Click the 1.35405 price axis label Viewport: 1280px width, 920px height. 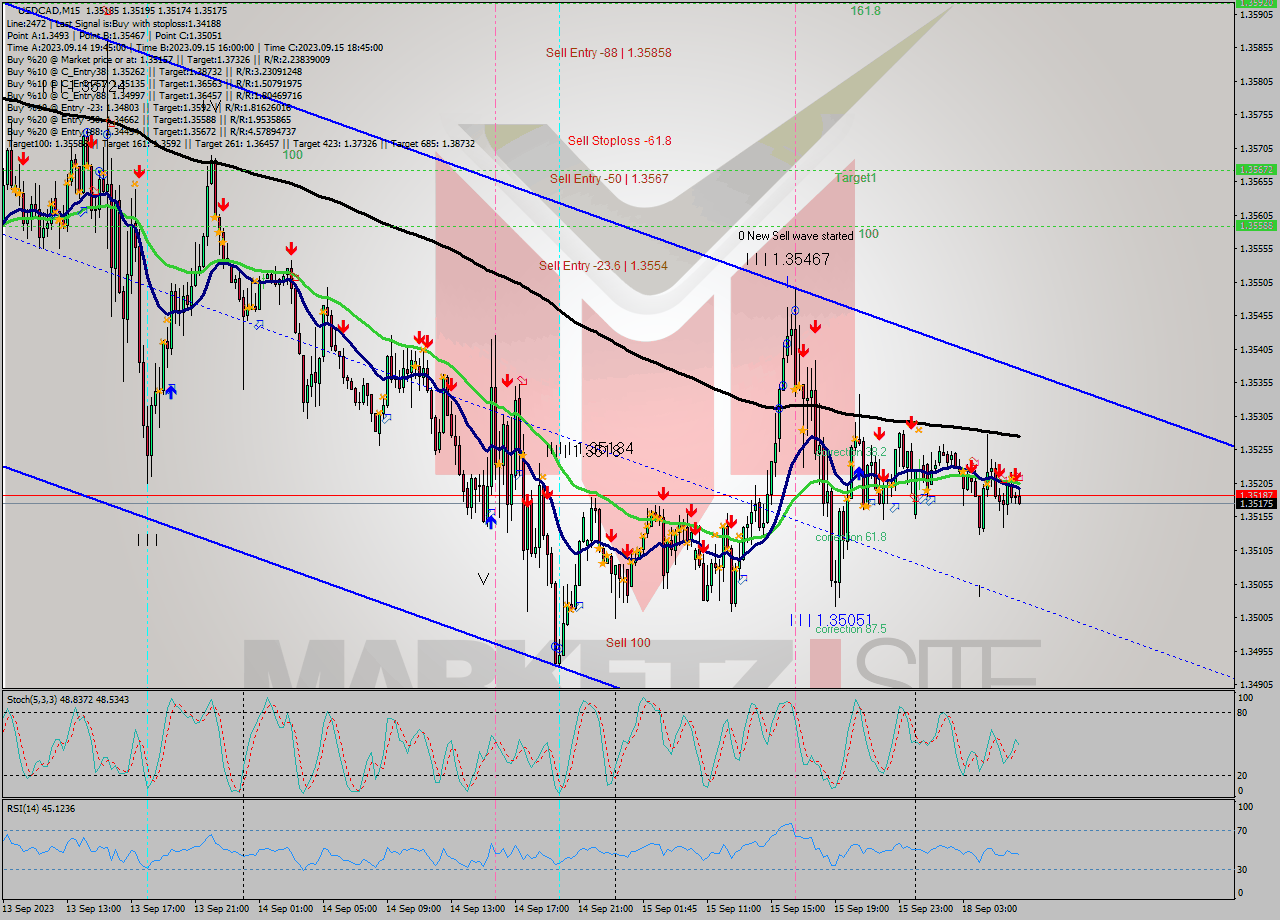click(x=1257, y=349)
